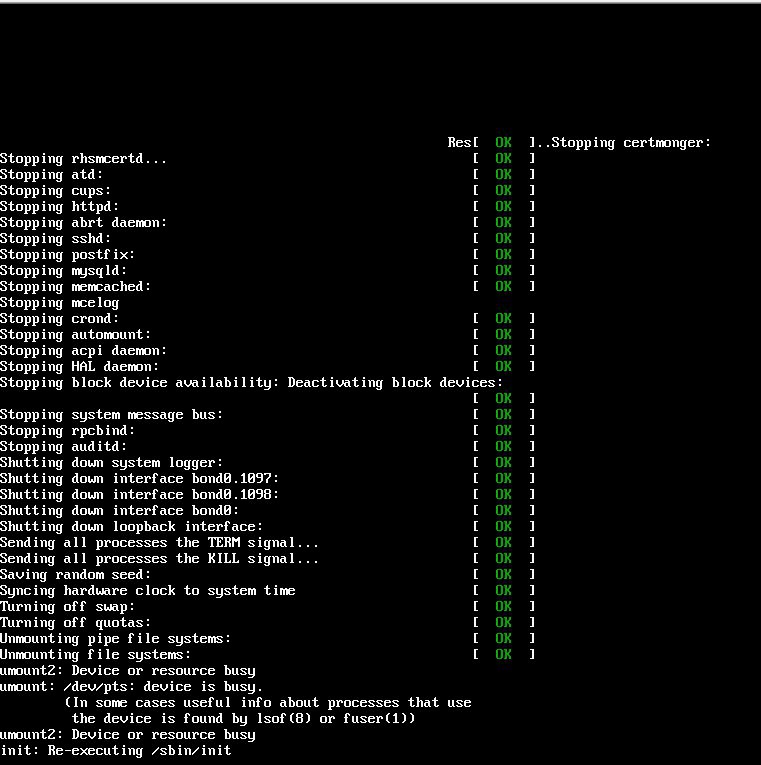
Task: Select 'Shutting down loopback interface:' line
Action: (x=131, y=527)
